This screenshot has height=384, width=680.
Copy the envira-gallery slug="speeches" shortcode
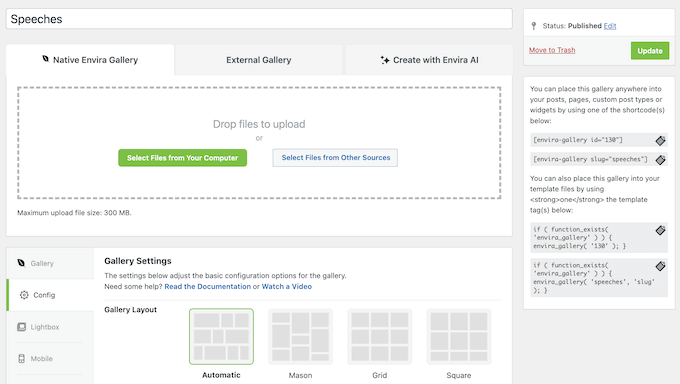(x=660, y=160)
